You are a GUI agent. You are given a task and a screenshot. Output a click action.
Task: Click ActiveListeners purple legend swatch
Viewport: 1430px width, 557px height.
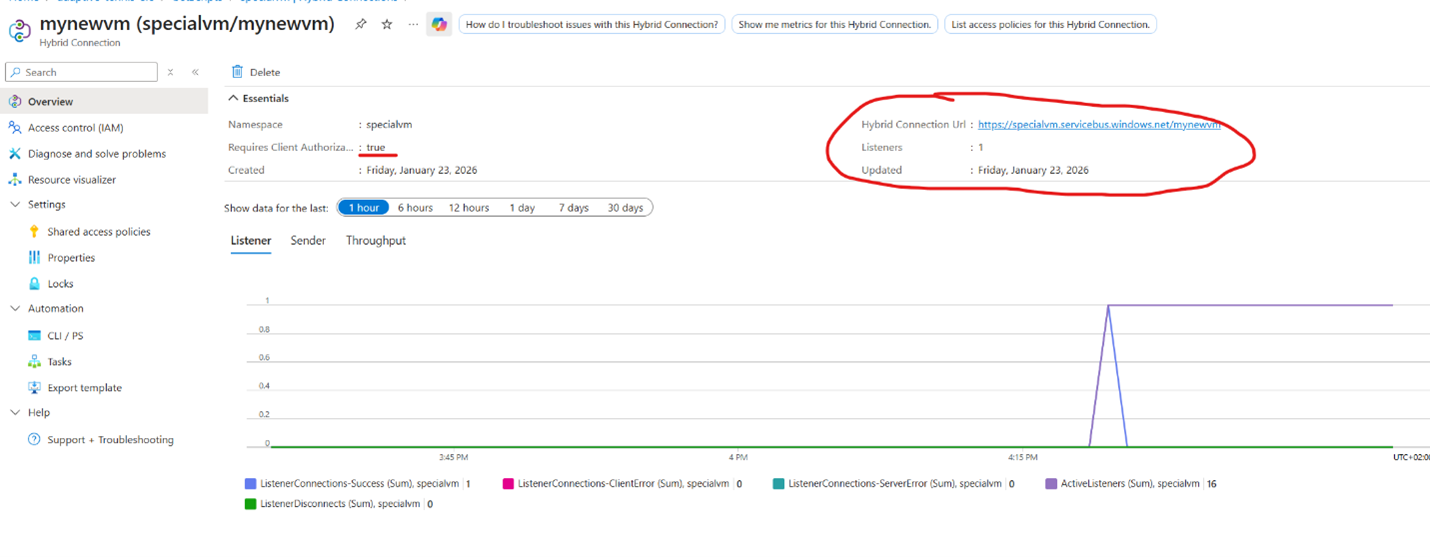[x=1051, y=484]
